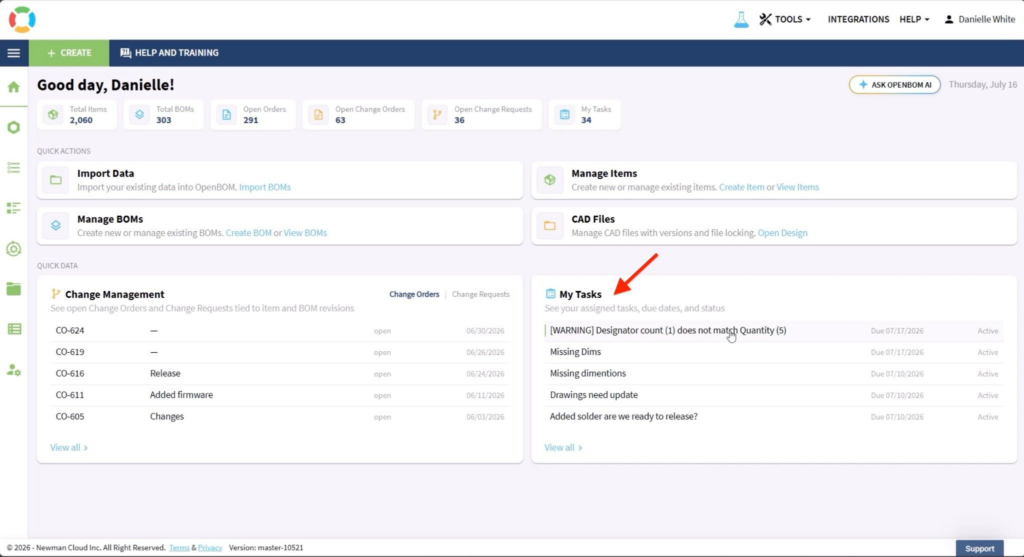This screenshot has width=1024, height=557.
Task: View all in My Tasks panel
Action: (x=563, y=448)
